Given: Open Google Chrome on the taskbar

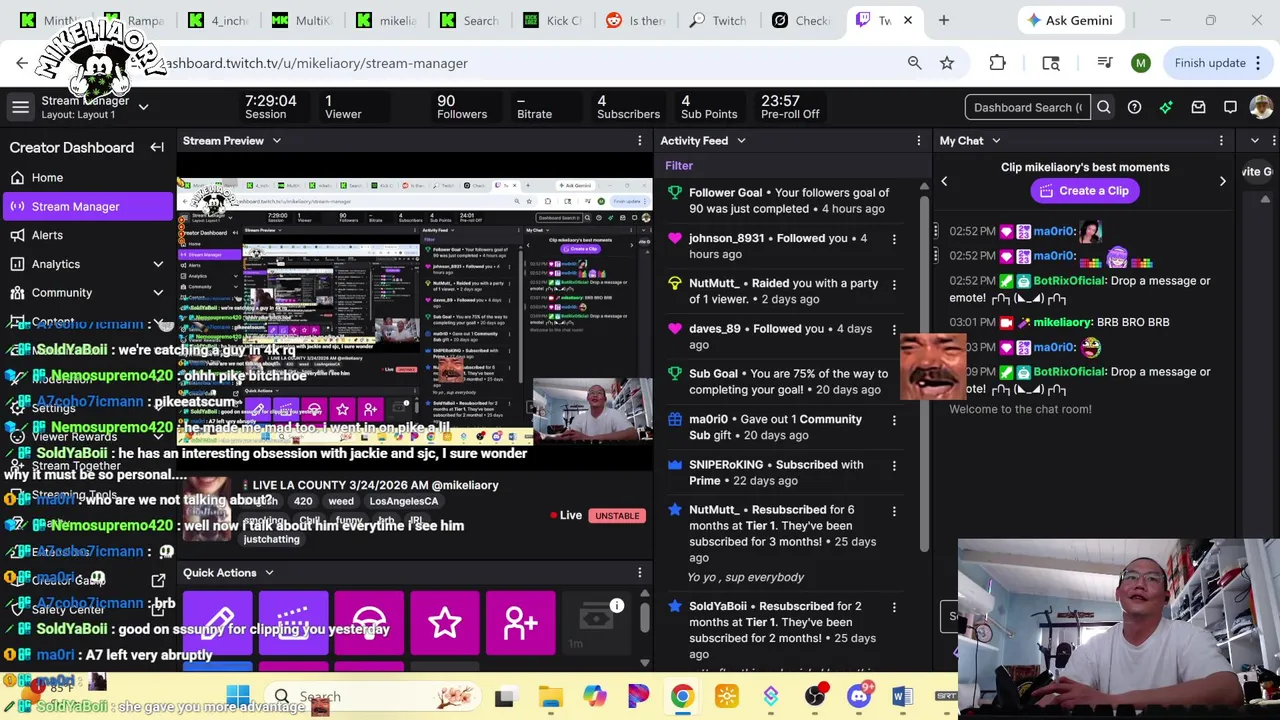Looking at the screenshot, I should [x=682, y=697].
